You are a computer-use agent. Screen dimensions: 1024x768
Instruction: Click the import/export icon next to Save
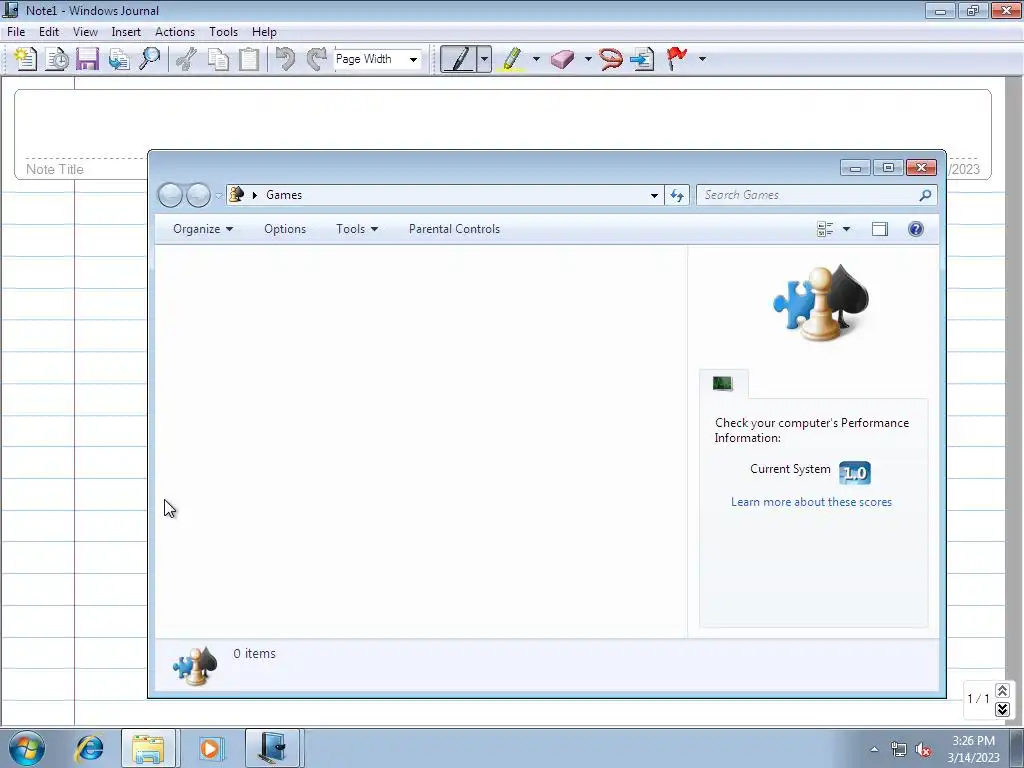(119, 59)
